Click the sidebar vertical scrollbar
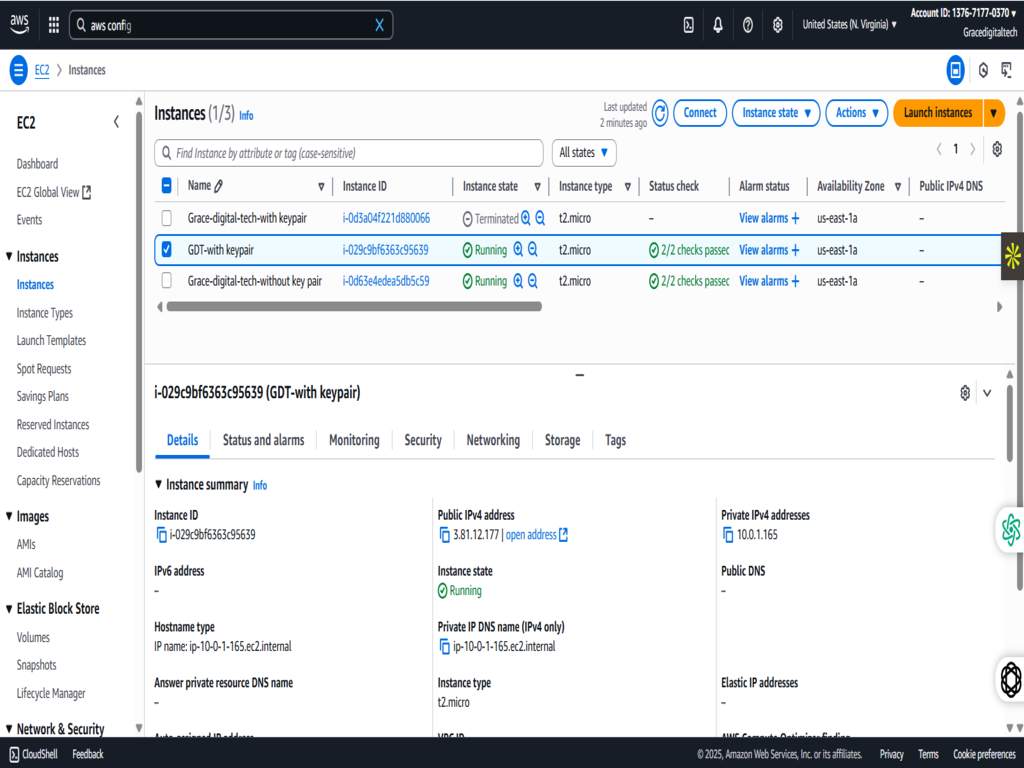This screenshot has height=768, width=1024. [138, 291]
